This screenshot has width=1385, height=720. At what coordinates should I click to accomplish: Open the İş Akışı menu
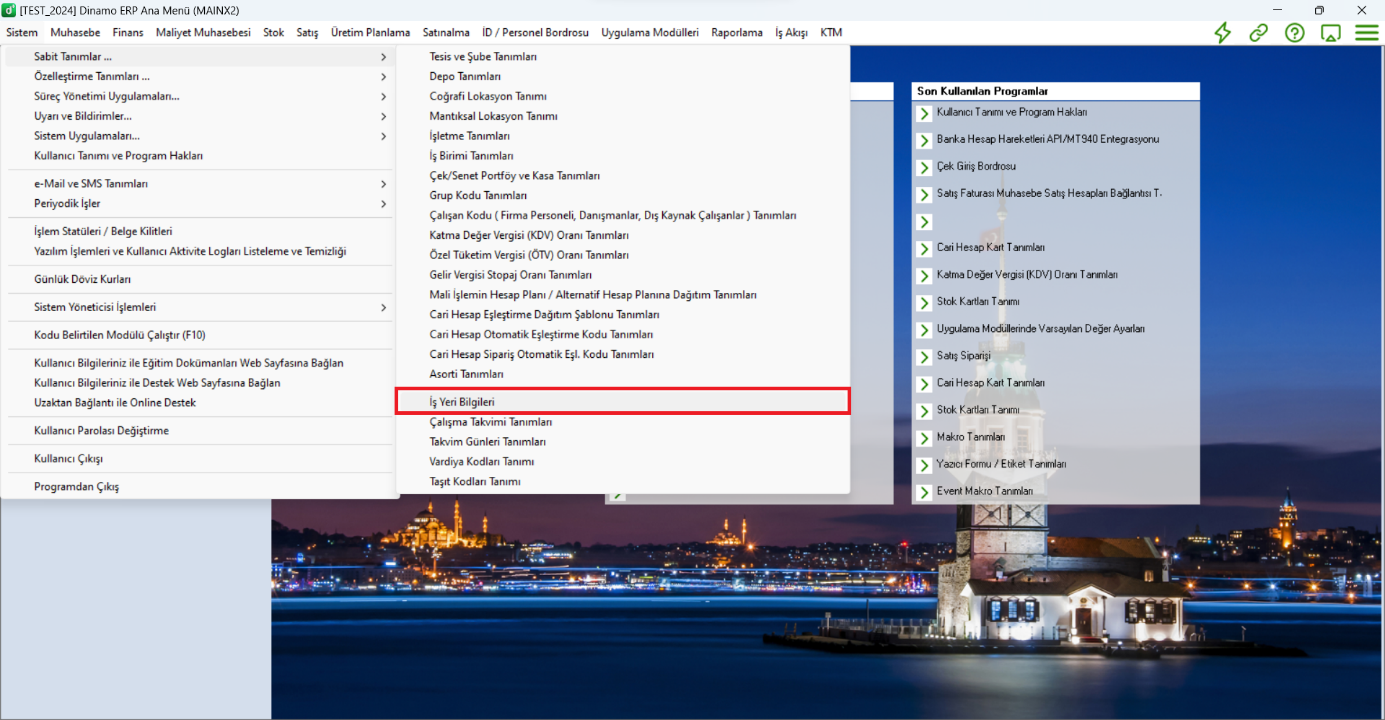click(791, 32)
